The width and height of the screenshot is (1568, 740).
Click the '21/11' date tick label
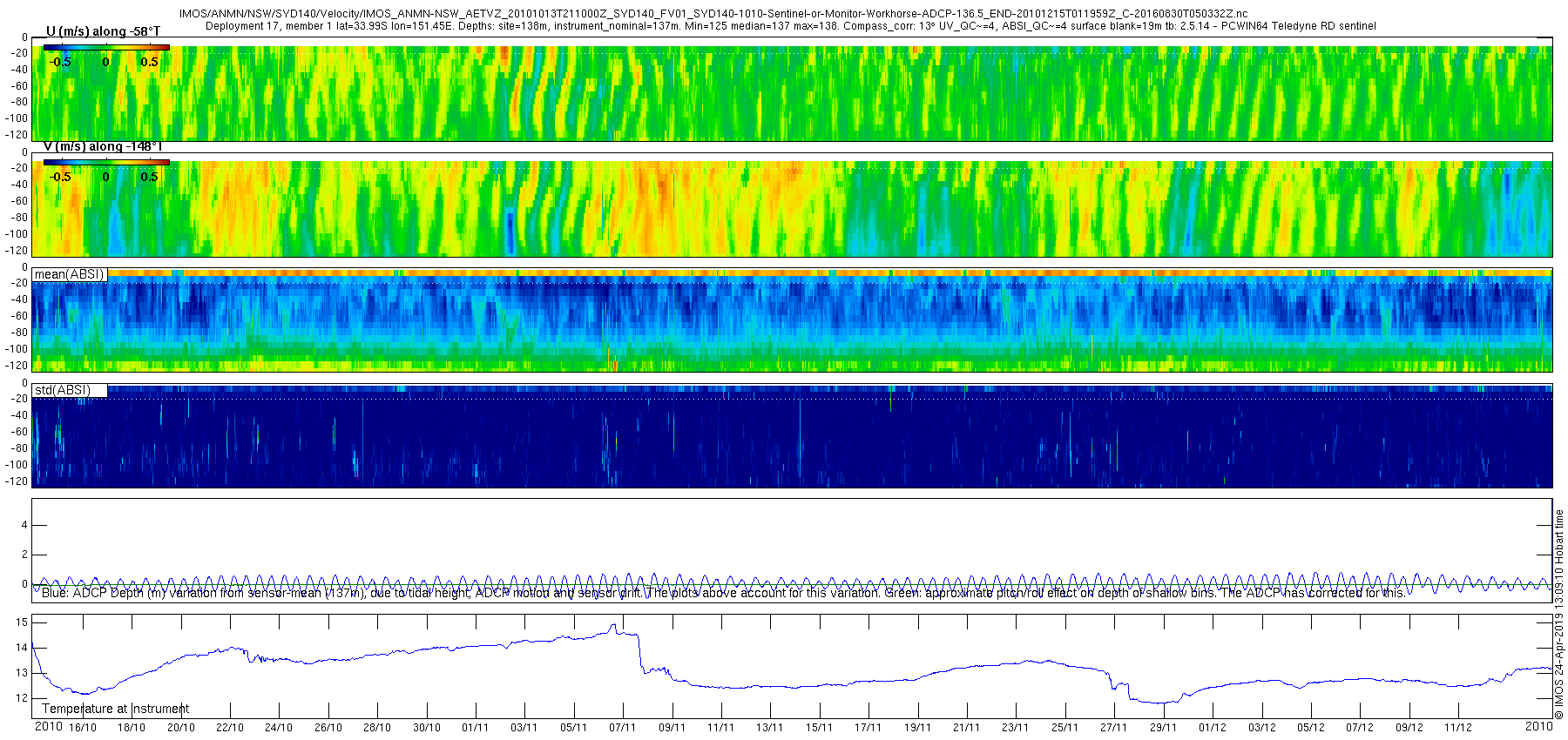[x=967, y=728]
